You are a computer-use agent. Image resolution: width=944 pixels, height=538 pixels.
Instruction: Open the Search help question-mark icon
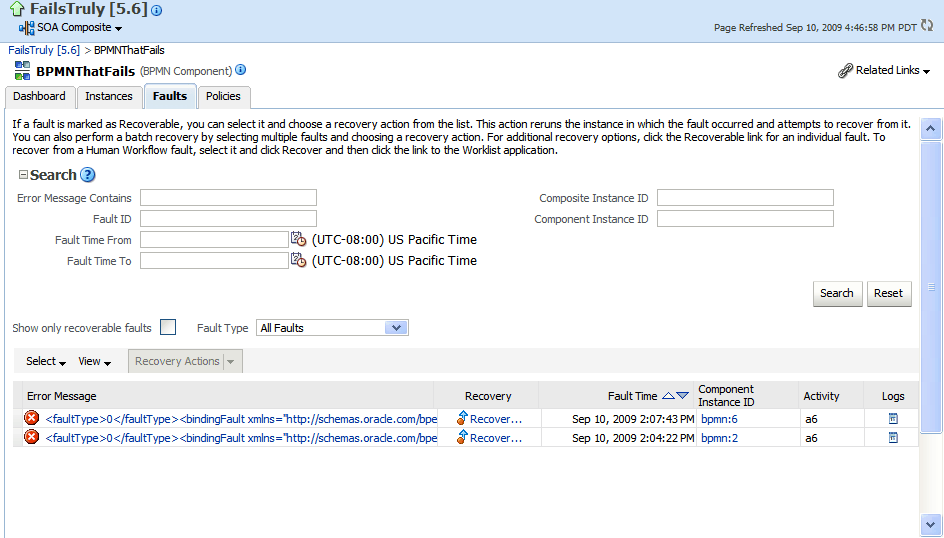click(x=88, y=175)
